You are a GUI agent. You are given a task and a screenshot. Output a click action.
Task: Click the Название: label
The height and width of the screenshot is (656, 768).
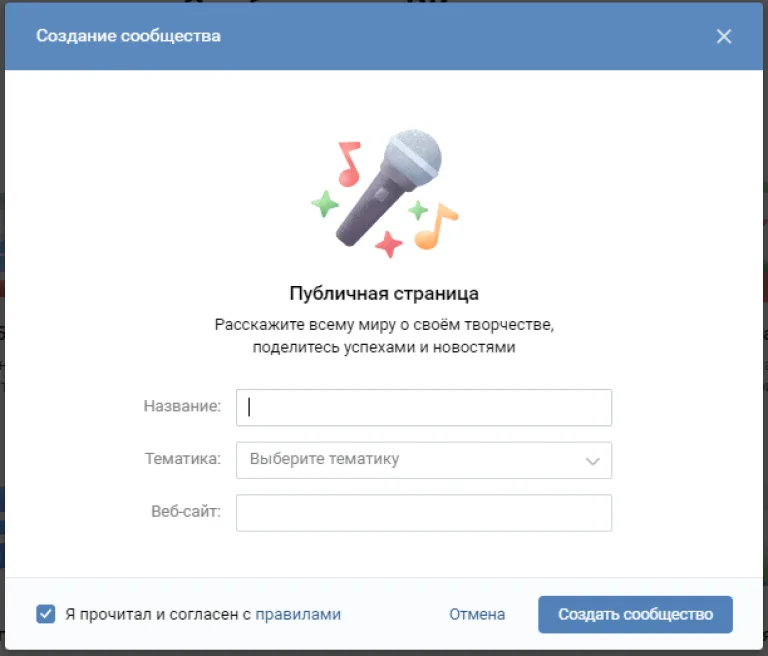[182, 406]
